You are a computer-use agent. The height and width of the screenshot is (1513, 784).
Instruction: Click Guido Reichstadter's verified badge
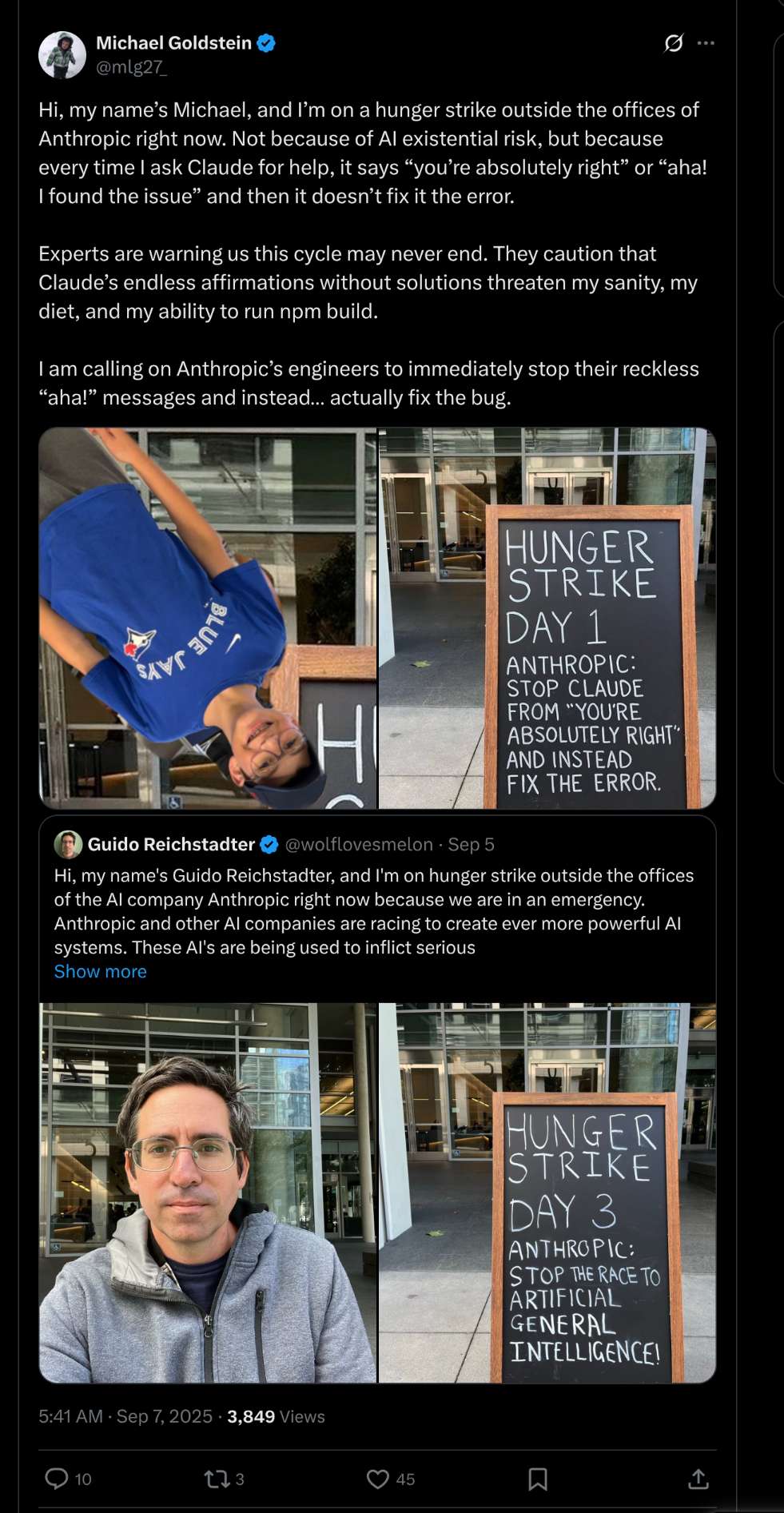(x=269, y=844)
